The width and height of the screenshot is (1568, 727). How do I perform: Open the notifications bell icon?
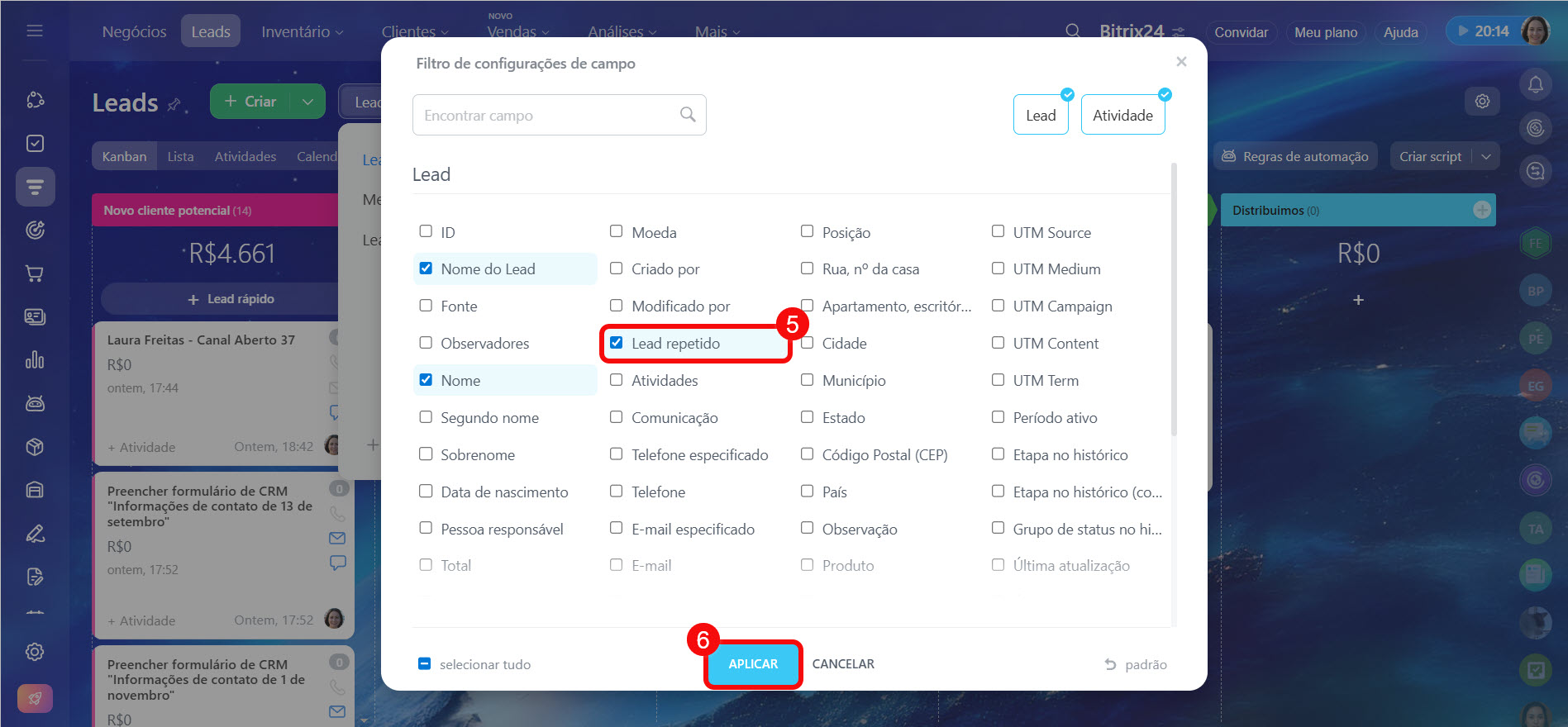coord(1535,84)
